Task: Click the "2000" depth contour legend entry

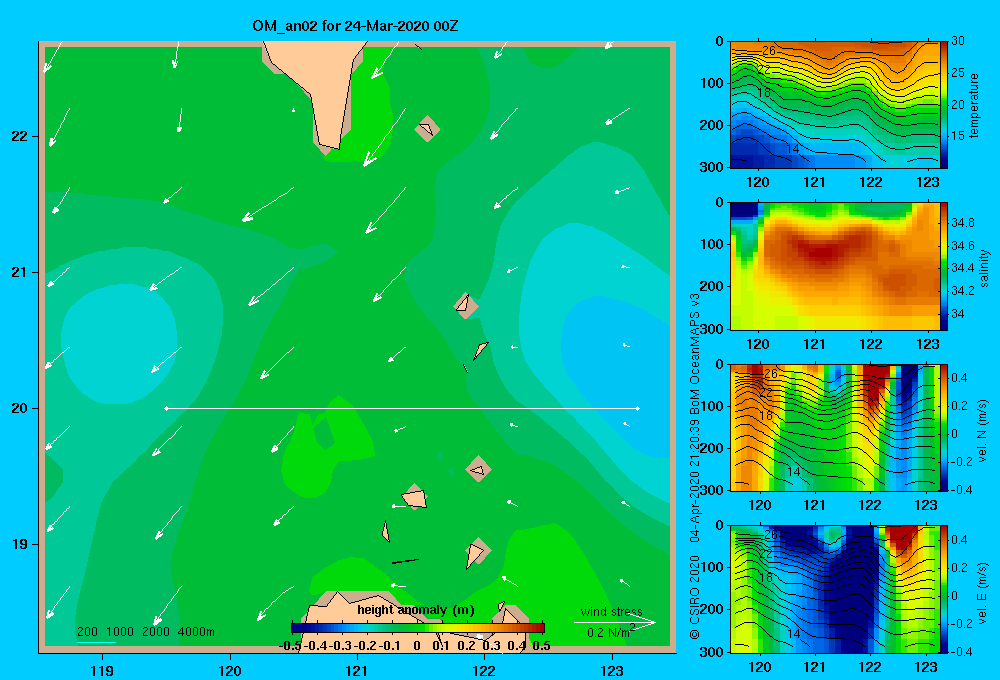Action: 156,632
